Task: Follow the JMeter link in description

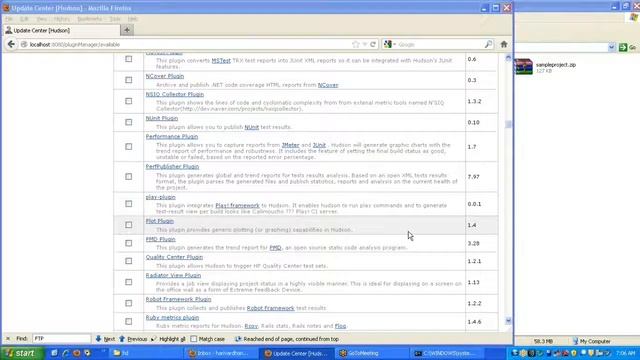Action: tap(290, 145)
